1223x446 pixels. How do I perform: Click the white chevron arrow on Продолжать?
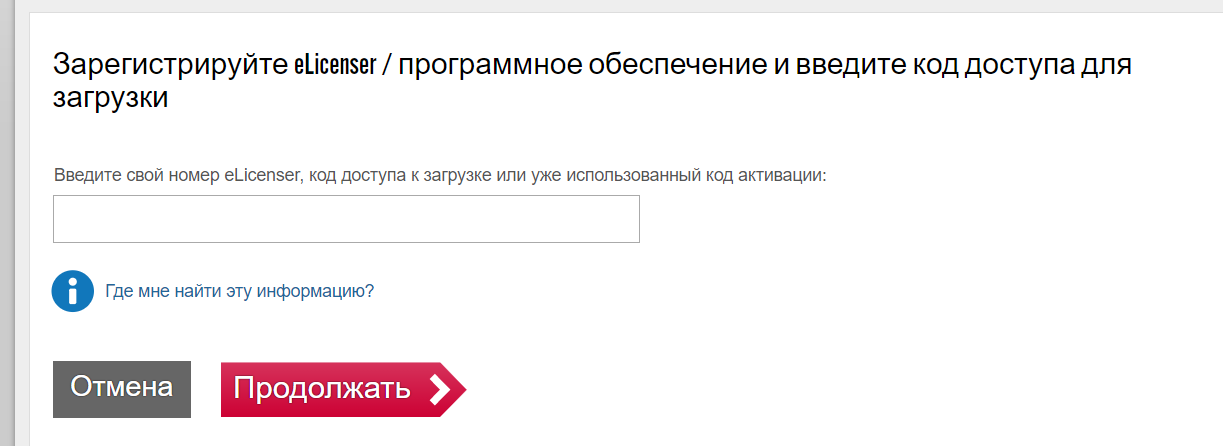pos(439,390)
